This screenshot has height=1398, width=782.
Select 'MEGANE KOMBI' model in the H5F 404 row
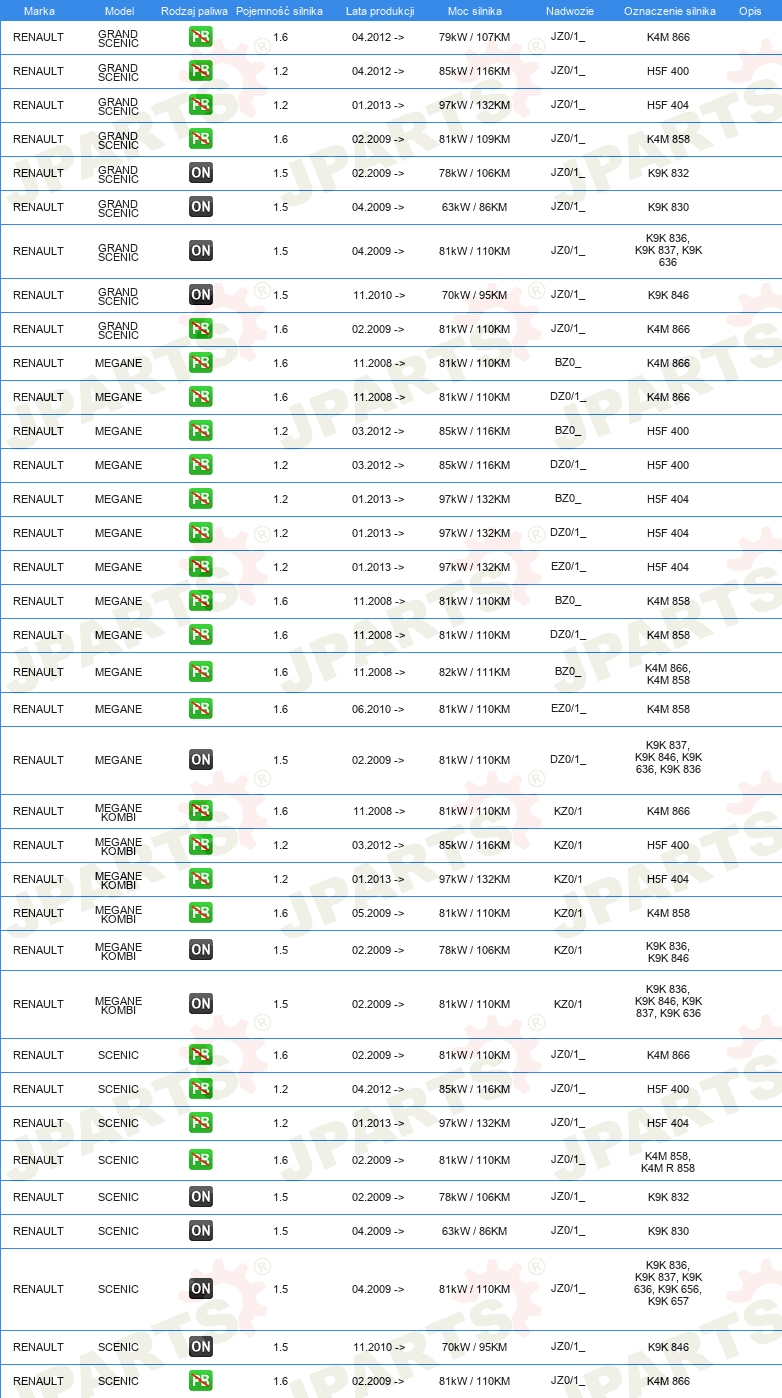[119, 878]
